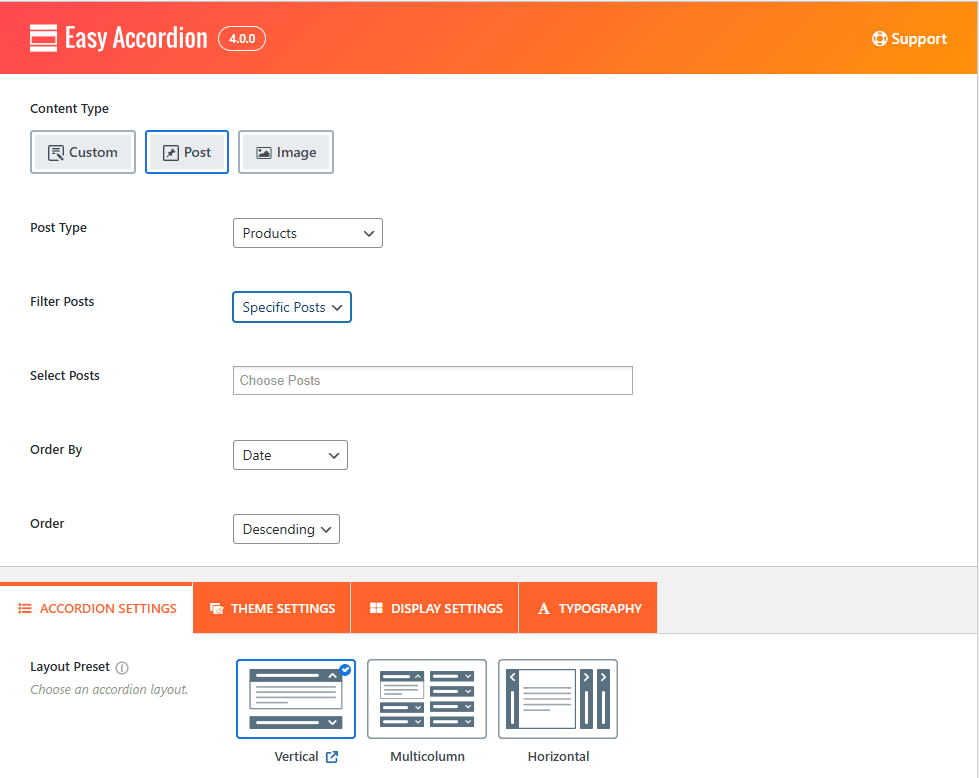Click the Easy Accordion logo icon

tap(43, 38)
